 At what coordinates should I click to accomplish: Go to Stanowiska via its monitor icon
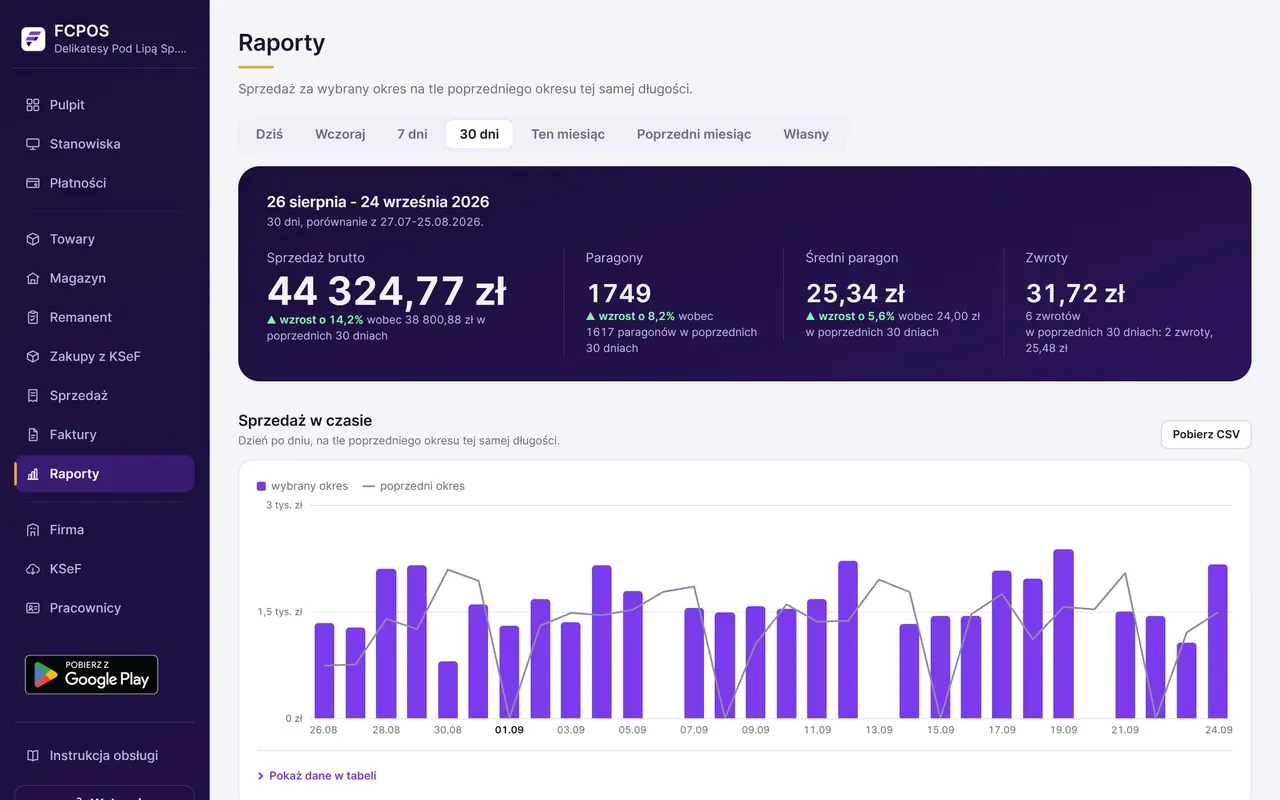pos(33,144)
